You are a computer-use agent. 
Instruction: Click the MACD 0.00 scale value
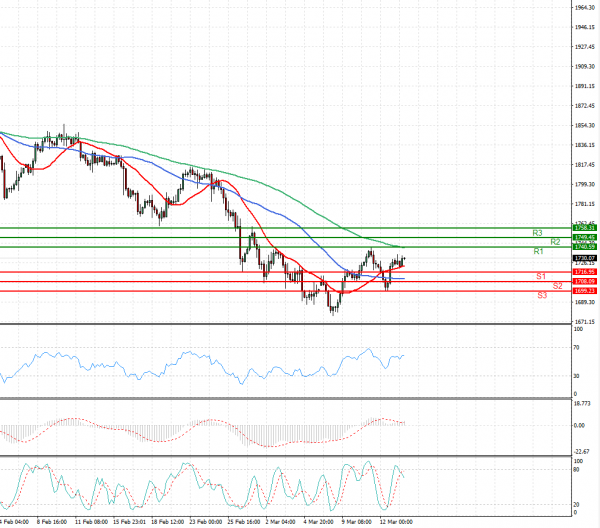click(579, 425)
